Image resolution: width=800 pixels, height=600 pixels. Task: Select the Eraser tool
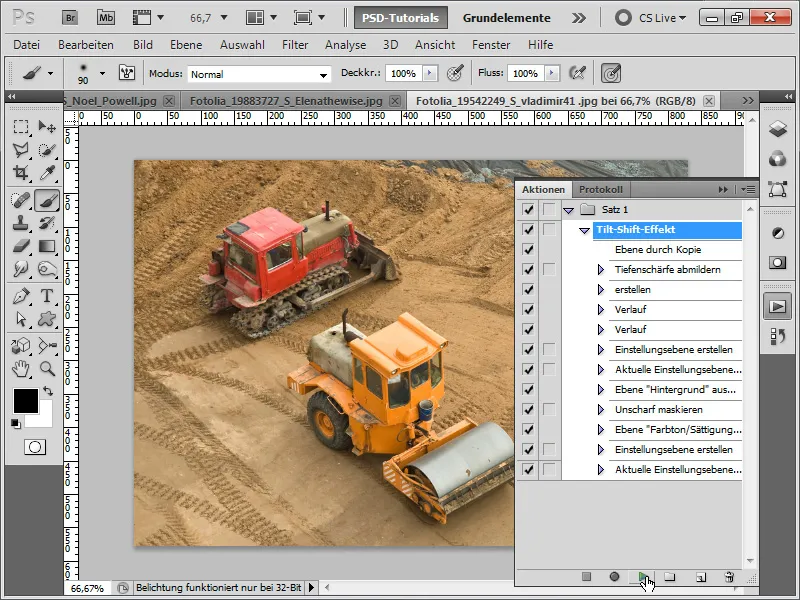point(21,246)
